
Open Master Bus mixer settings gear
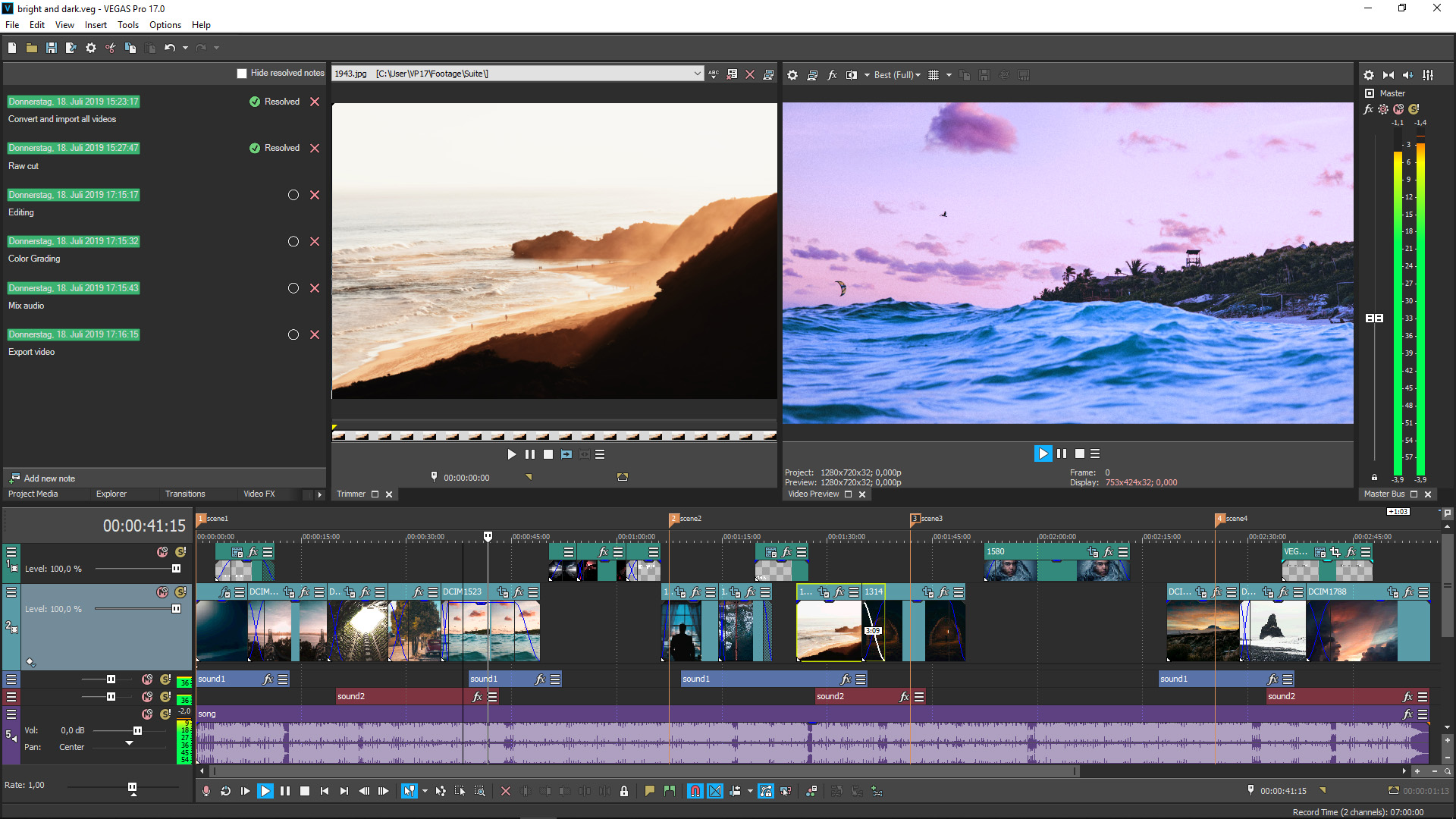1368,75
